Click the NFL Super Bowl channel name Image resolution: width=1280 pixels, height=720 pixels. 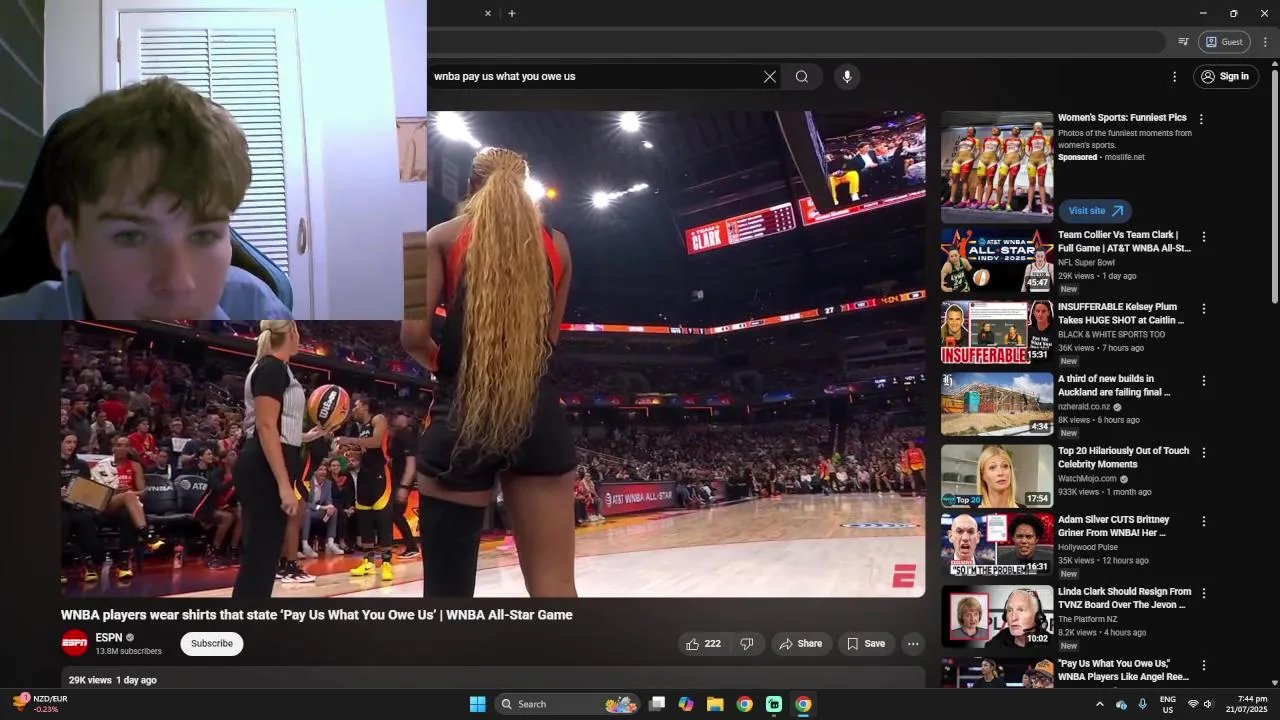point(1086,263)
